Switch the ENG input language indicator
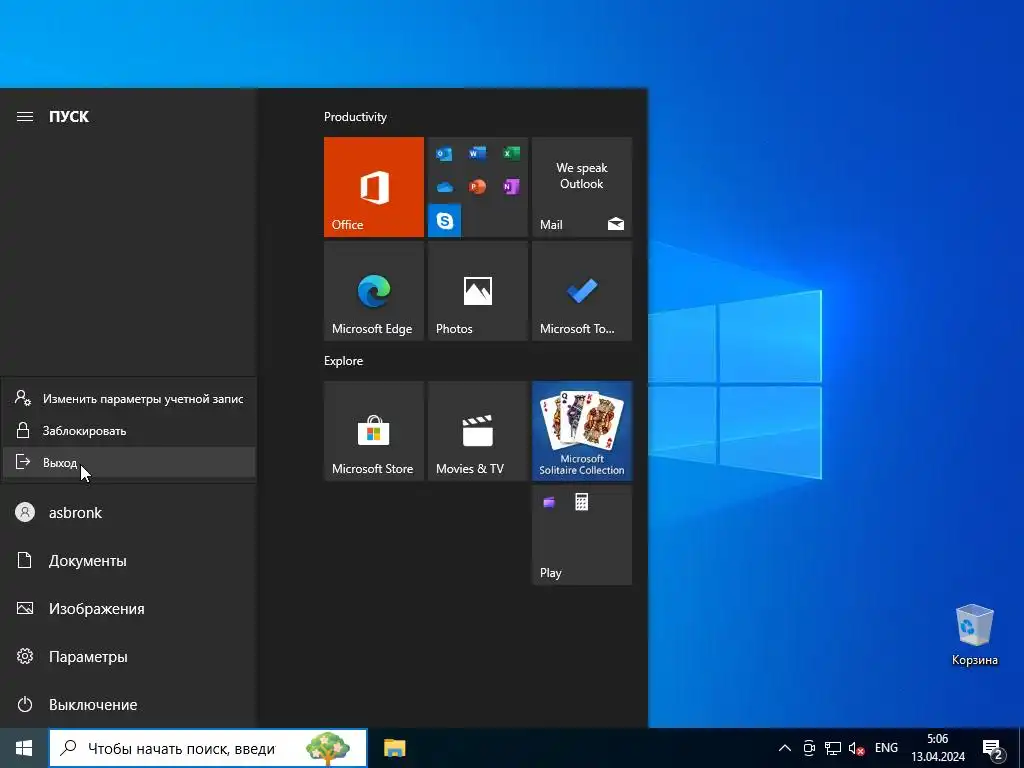This screenshot has width=1024, height=768. 886,748
